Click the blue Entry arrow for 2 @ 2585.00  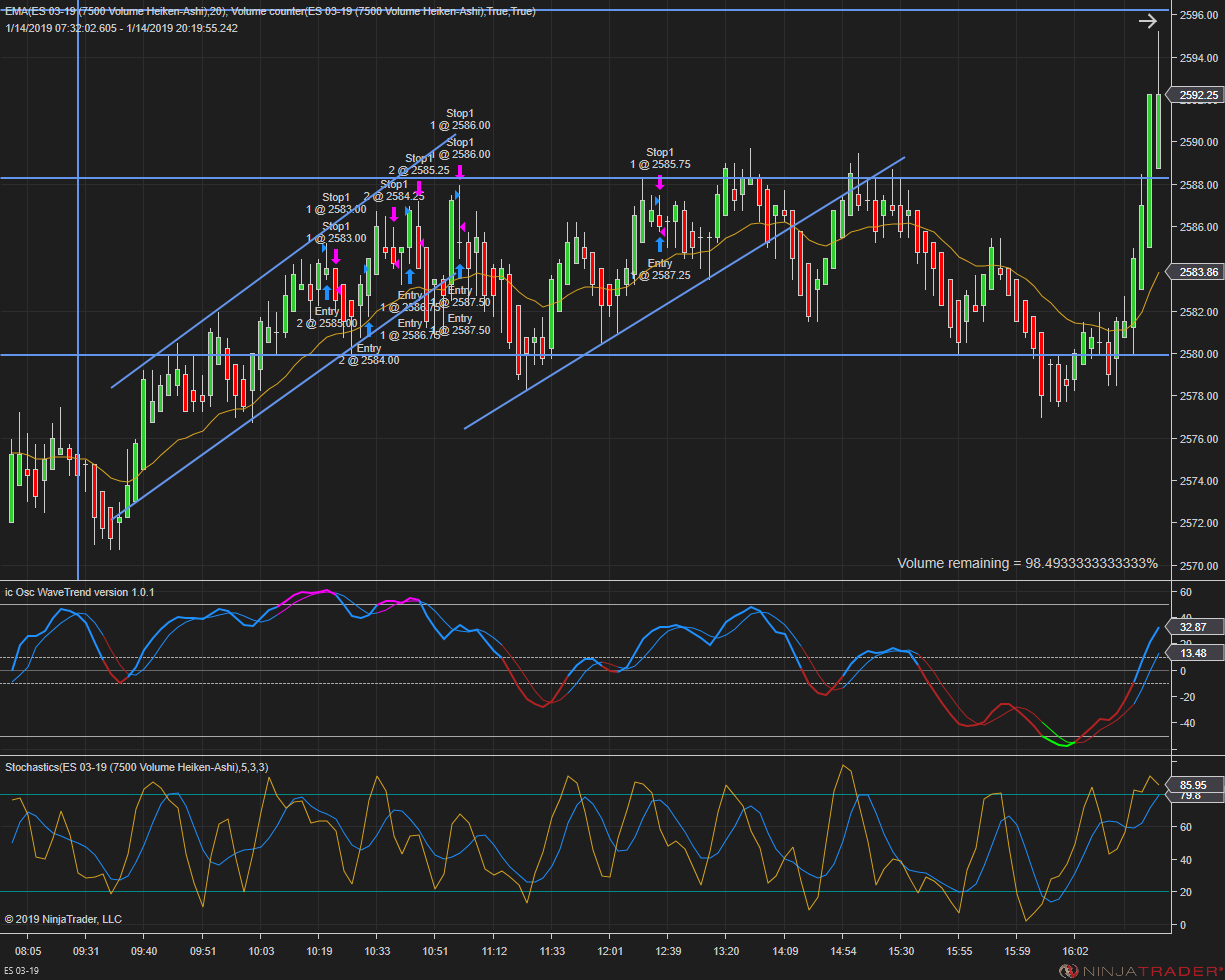click(327, 292)
